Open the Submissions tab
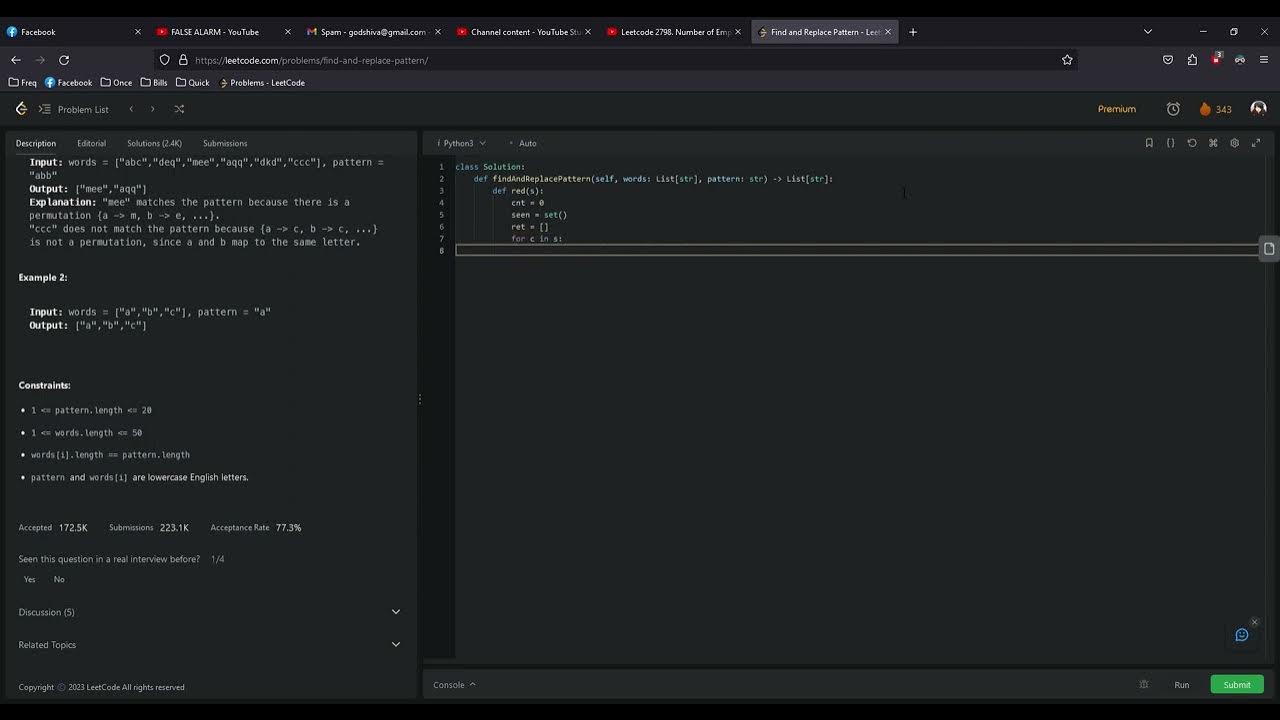This screenshot has width=1280, height=720. (225, 143)
